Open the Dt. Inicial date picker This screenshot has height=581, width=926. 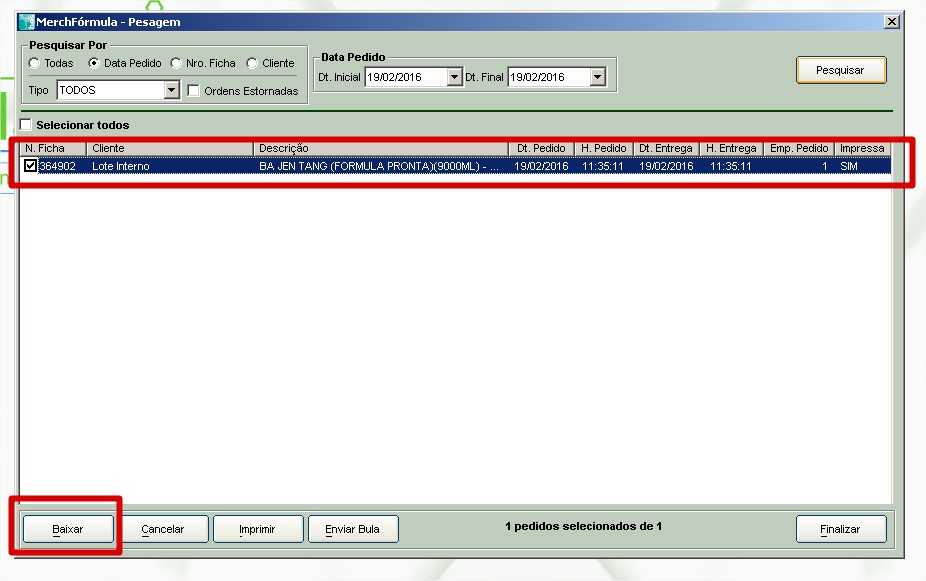tap(454, 77)
